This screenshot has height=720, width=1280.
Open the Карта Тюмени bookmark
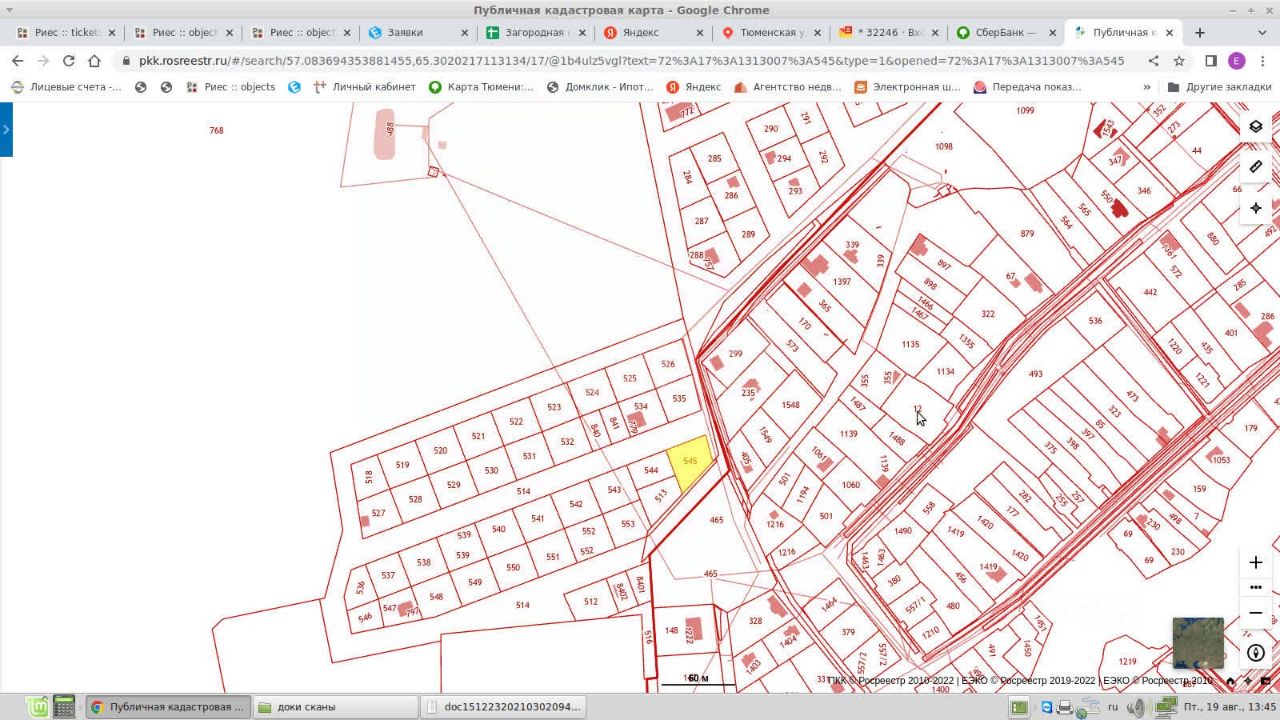[x=481, y=87]
